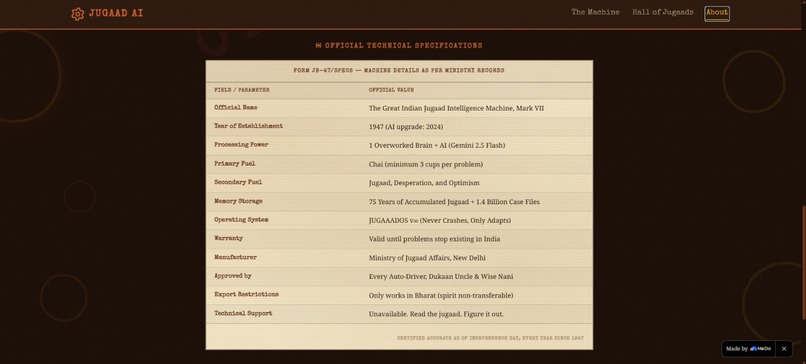Screen dimensions: 806x364
Task: Select Export Restrictions label
Action: pyautogui.click(x=246, y=295)
